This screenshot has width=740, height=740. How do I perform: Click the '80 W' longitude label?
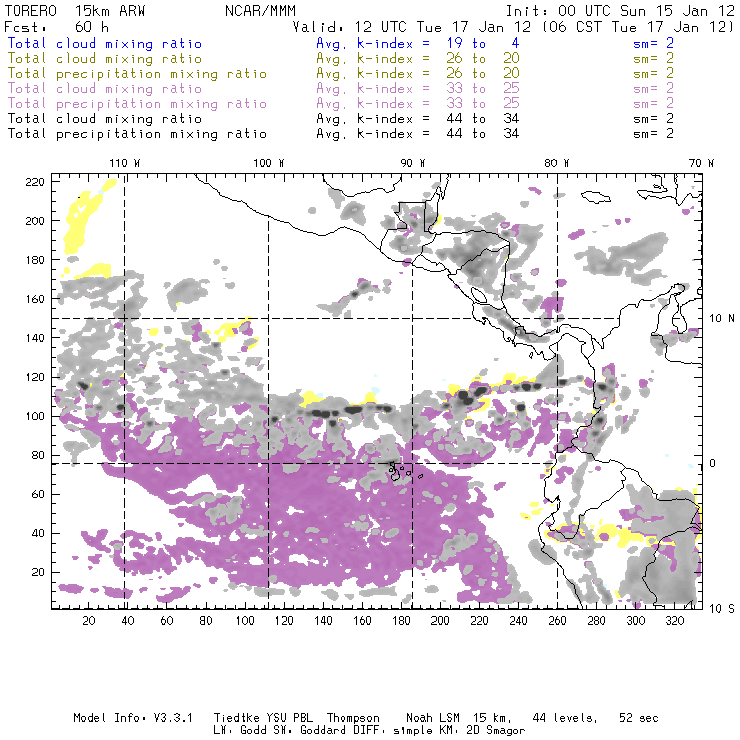coord(556,163)
